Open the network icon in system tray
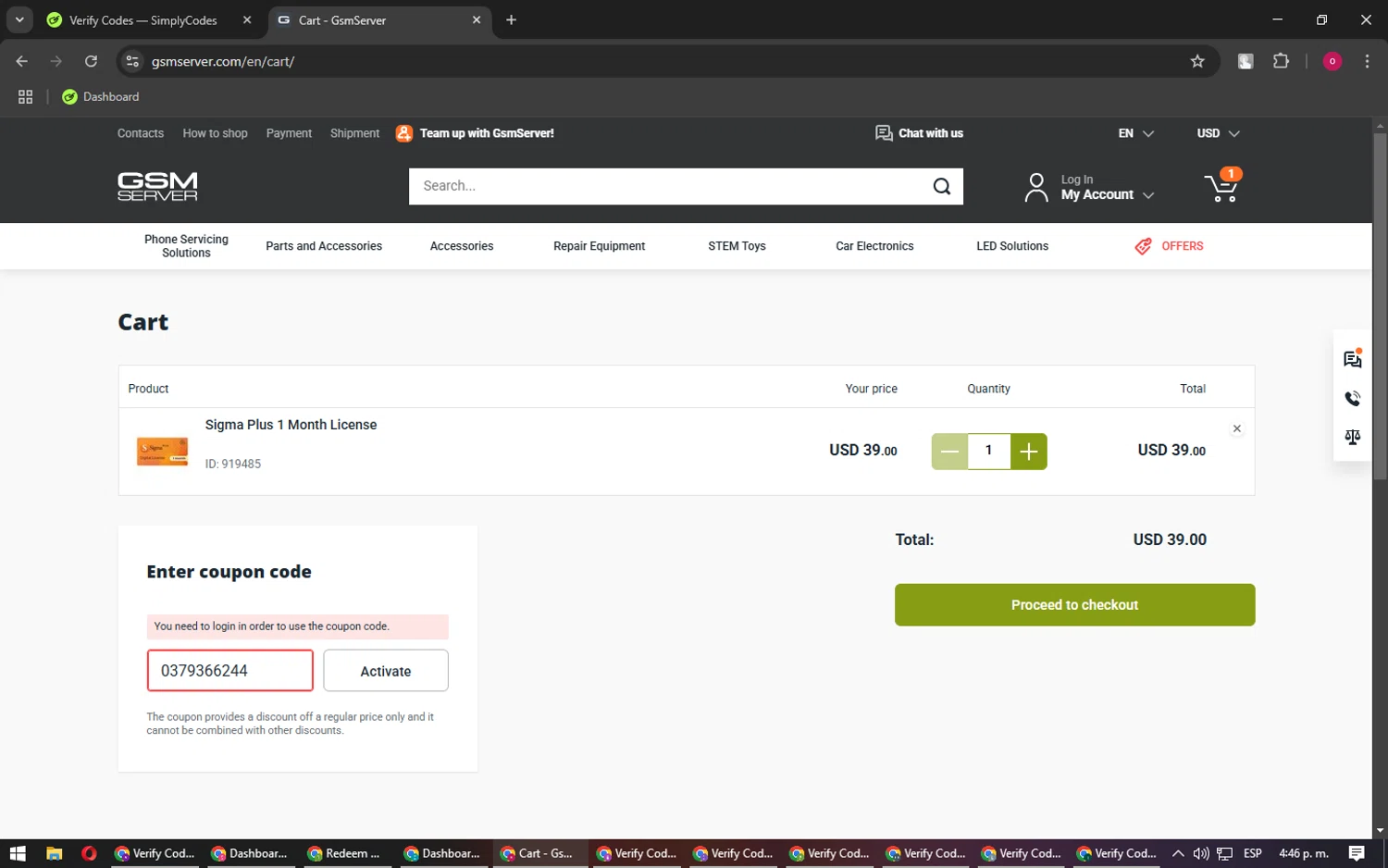 pyautogui.click(x=1224, y=853)
